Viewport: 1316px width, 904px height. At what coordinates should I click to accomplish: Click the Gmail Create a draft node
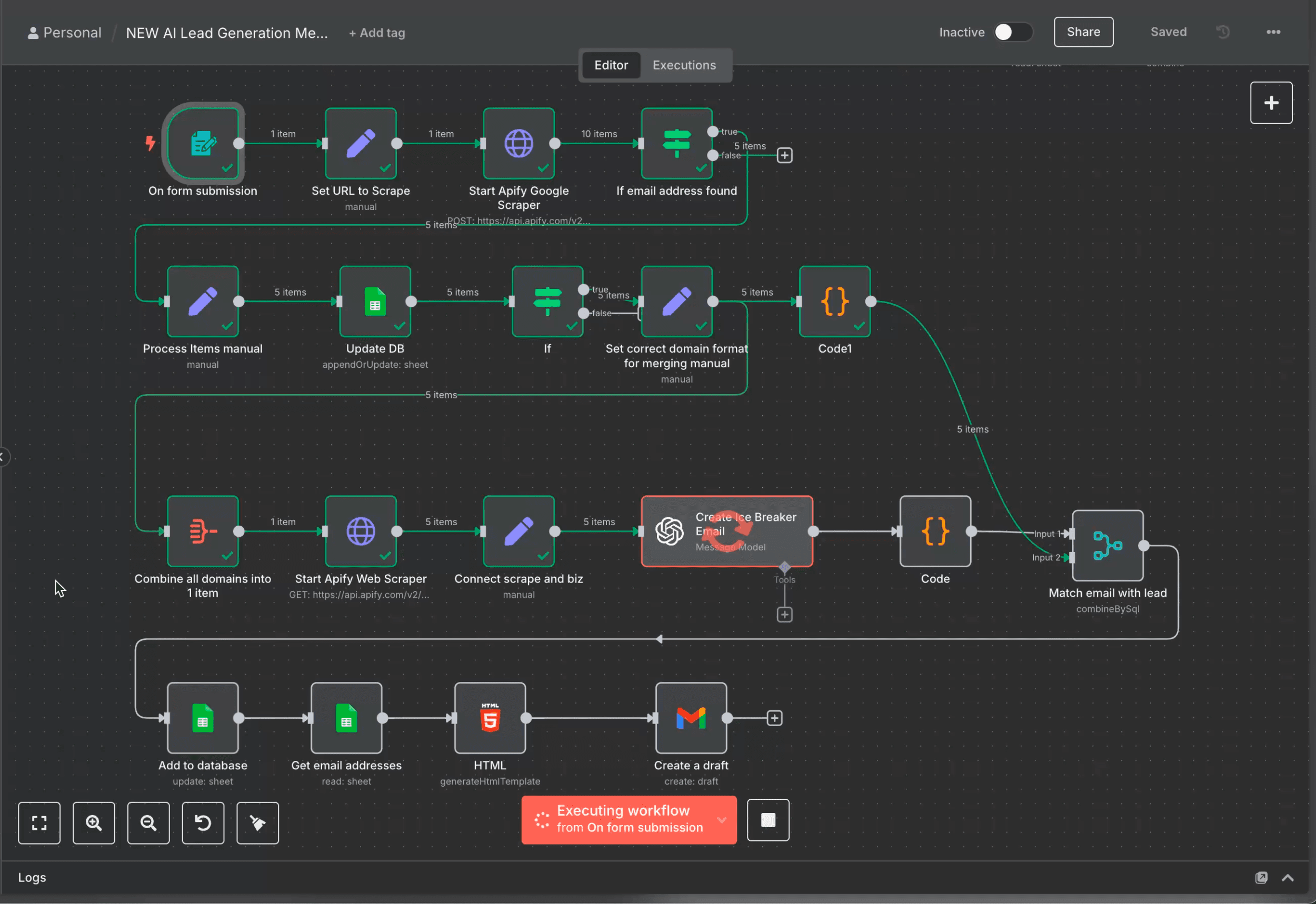691,718
